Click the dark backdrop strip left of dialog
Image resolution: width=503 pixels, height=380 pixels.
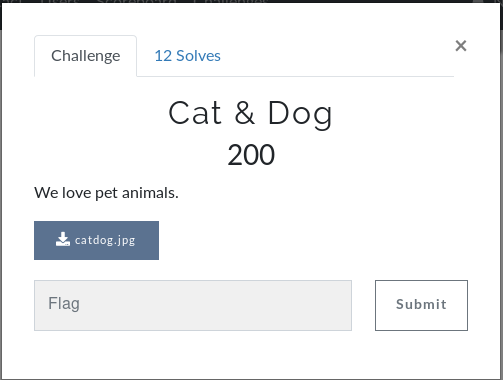(1, 200)
